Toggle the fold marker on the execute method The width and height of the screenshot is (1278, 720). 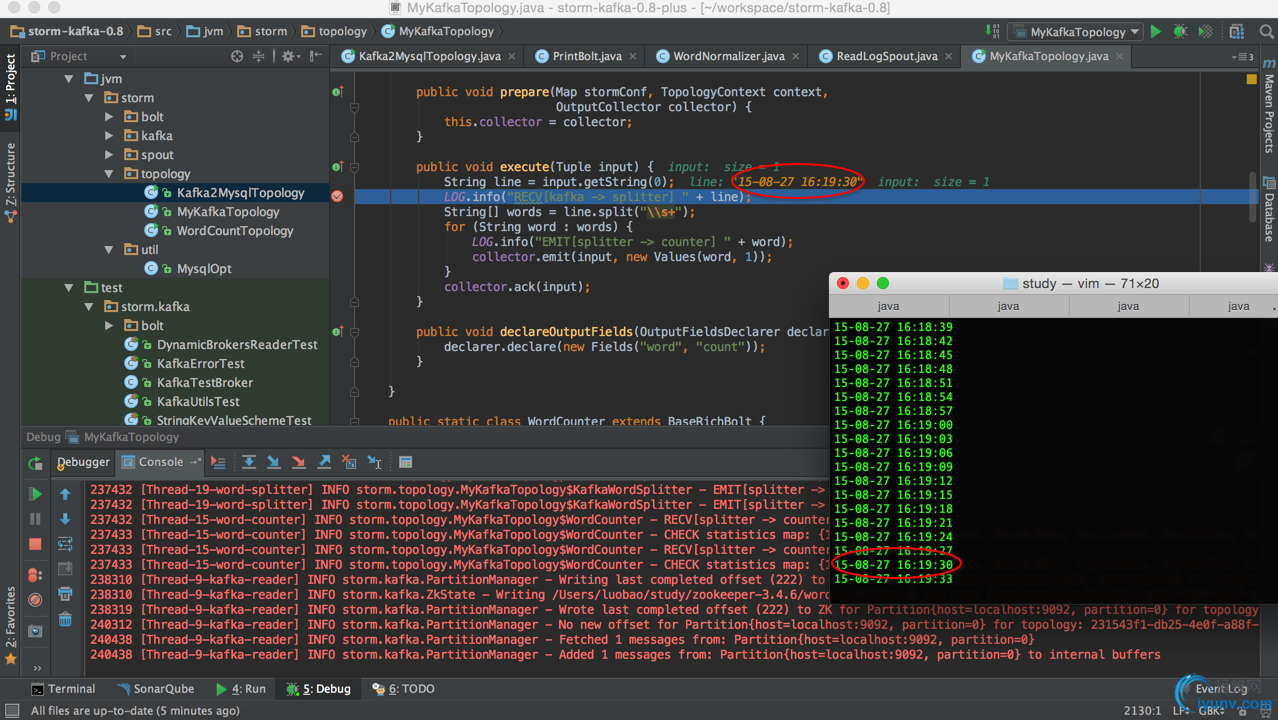355,167
